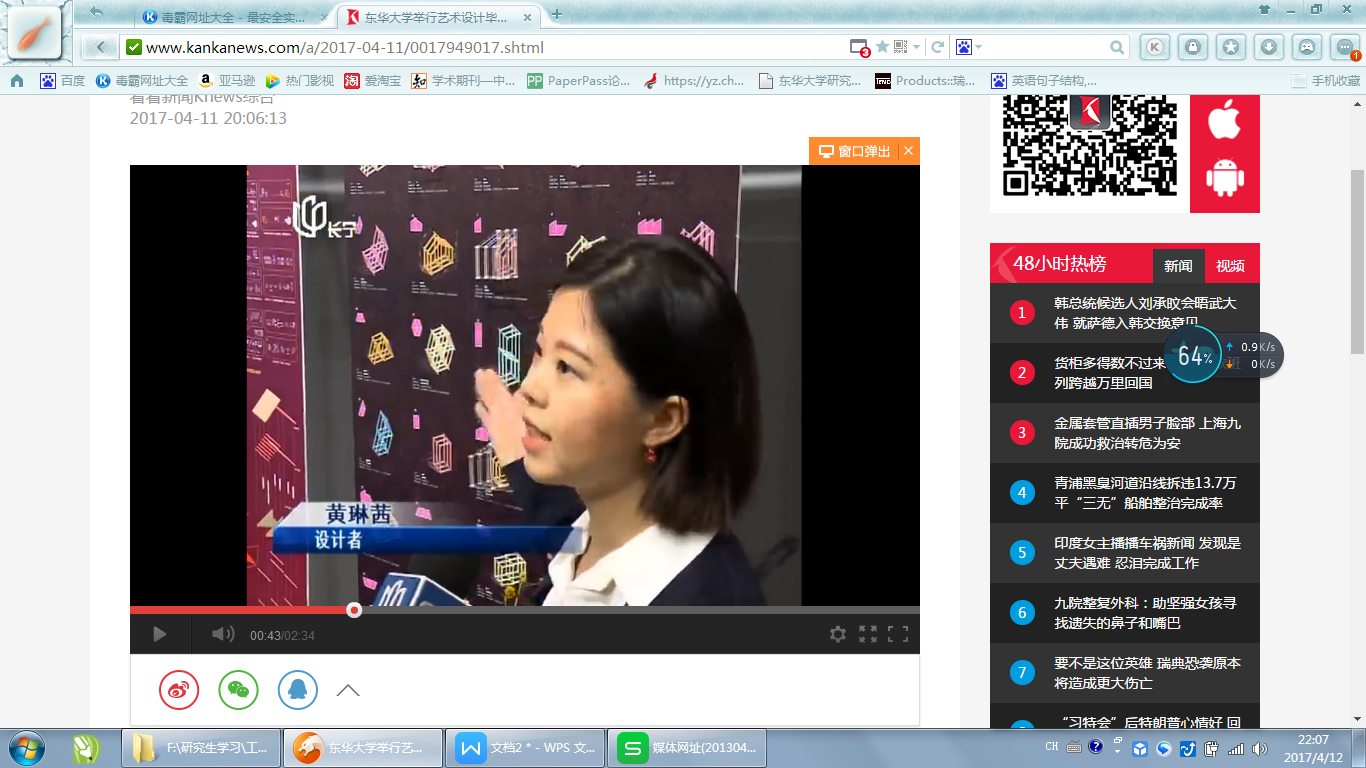Screen dimensions: 1366x768
Task: Switch to the 视频 tab in hot list
Action: coord(1230,266)
